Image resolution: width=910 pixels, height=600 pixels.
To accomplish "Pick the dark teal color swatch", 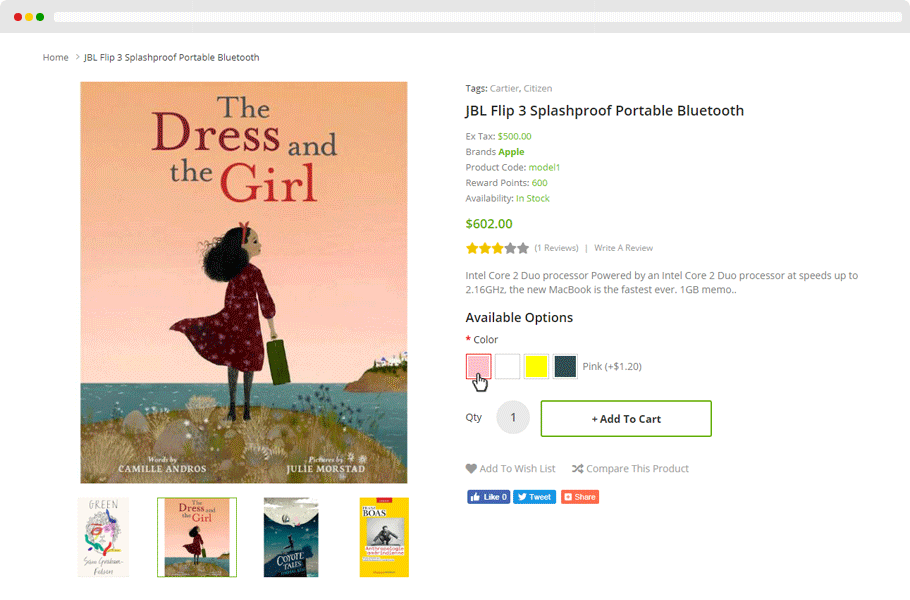I will pyautogui.click(x=565, y=366).
